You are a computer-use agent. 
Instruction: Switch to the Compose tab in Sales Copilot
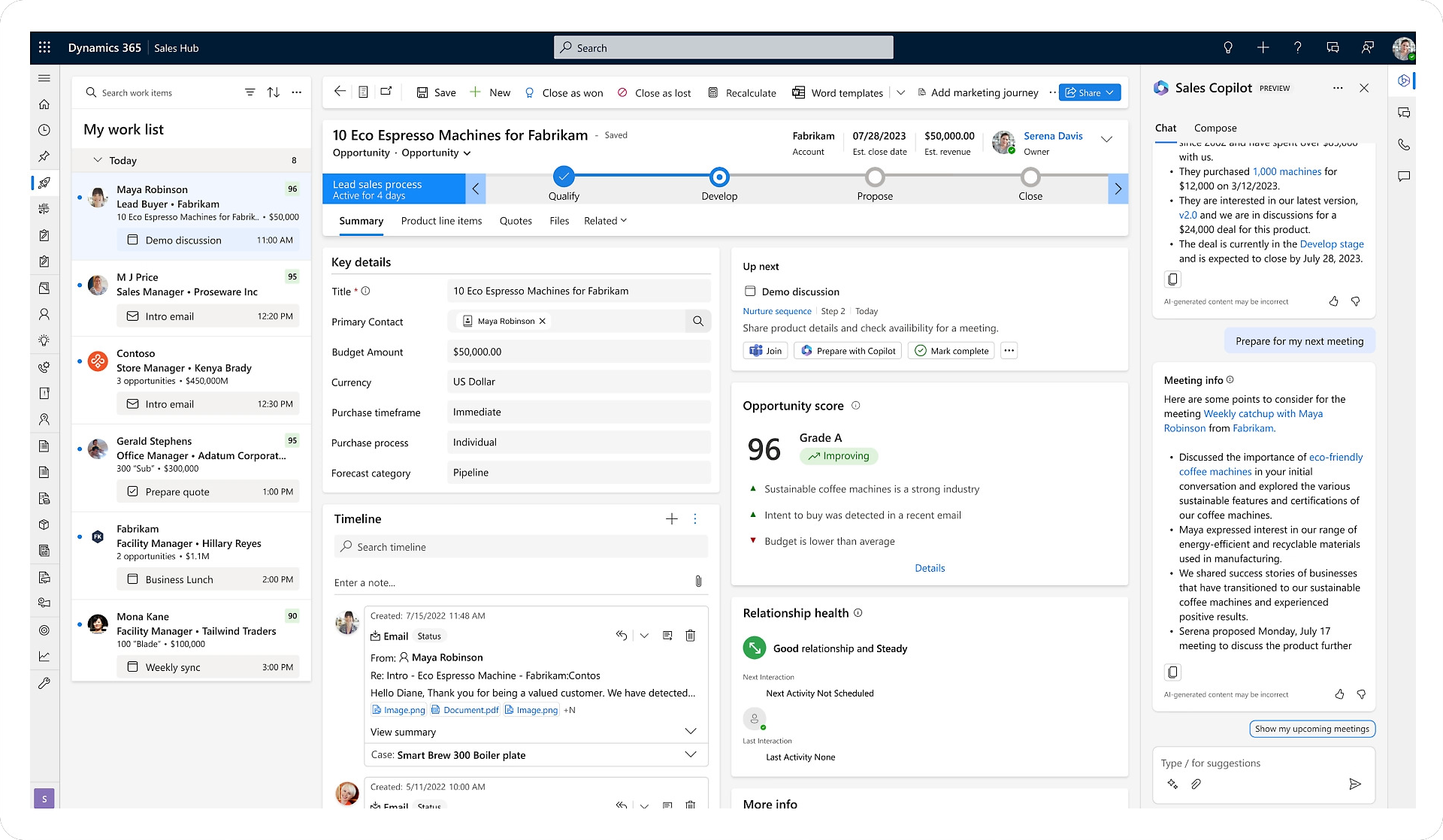(1215, 128)
